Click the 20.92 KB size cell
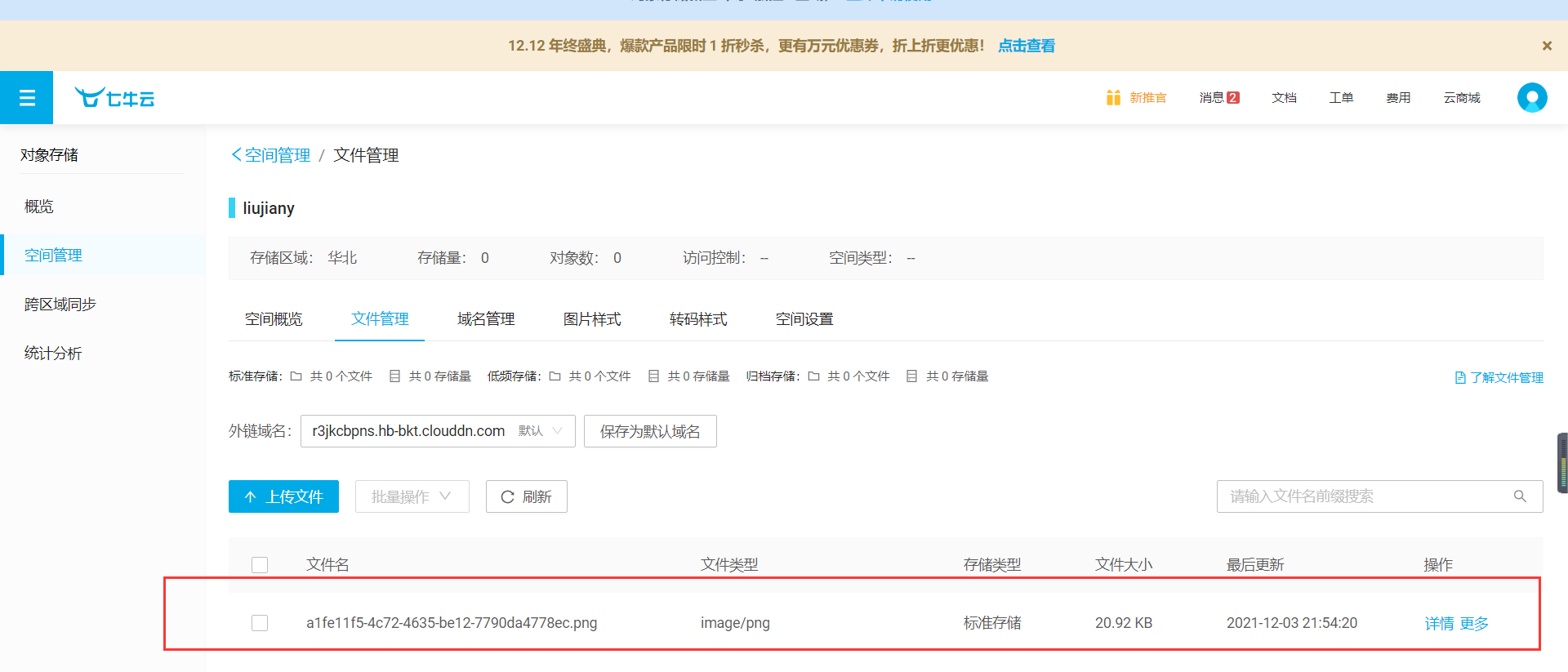The image size is (1568, 672). pyautogui.click(x=1124, y=623)
